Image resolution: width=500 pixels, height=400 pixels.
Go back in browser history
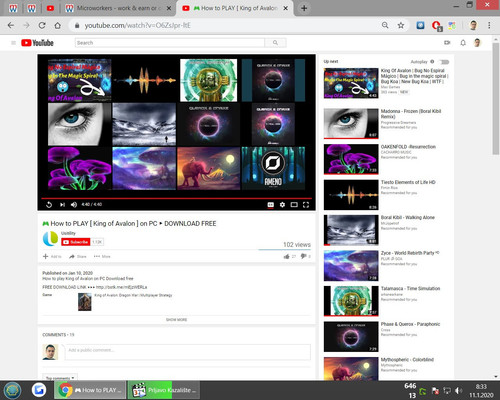[x=11, y=25]
